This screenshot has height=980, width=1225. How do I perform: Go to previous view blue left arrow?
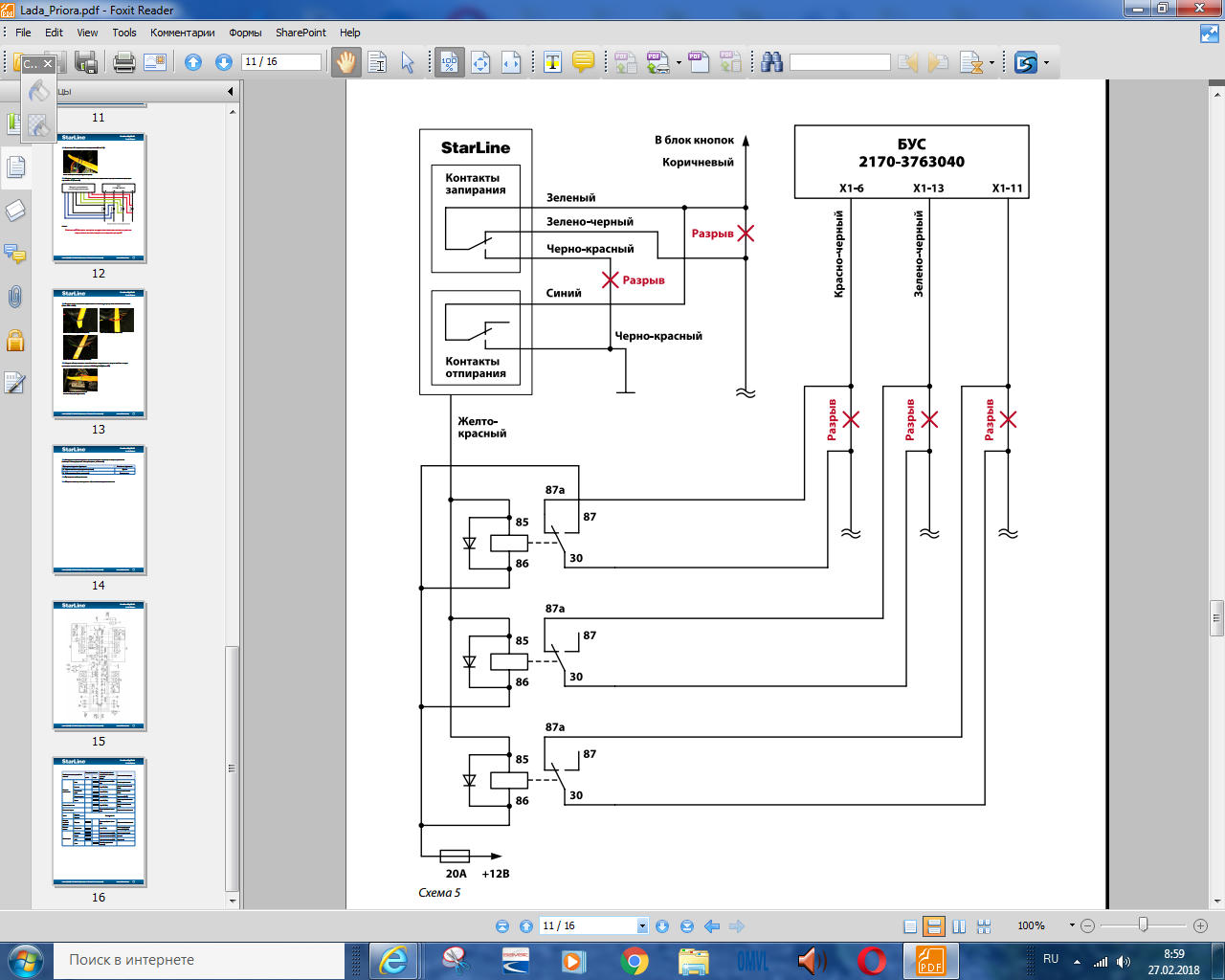pyautogui.click(x=711, y=926)
